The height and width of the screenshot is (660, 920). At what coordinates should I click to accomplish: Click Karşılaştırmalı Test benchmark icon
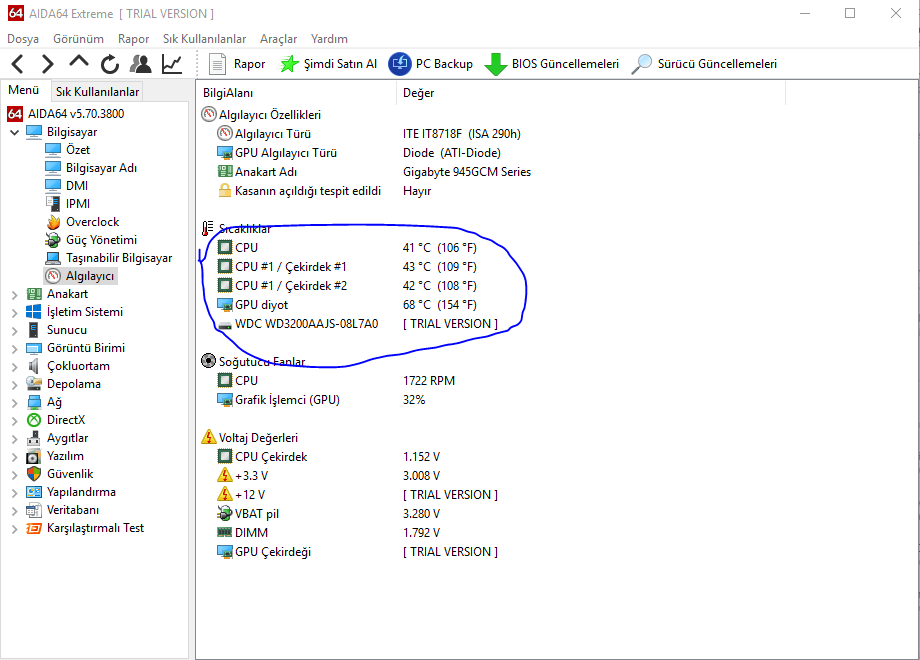click(x=34, y=529)
